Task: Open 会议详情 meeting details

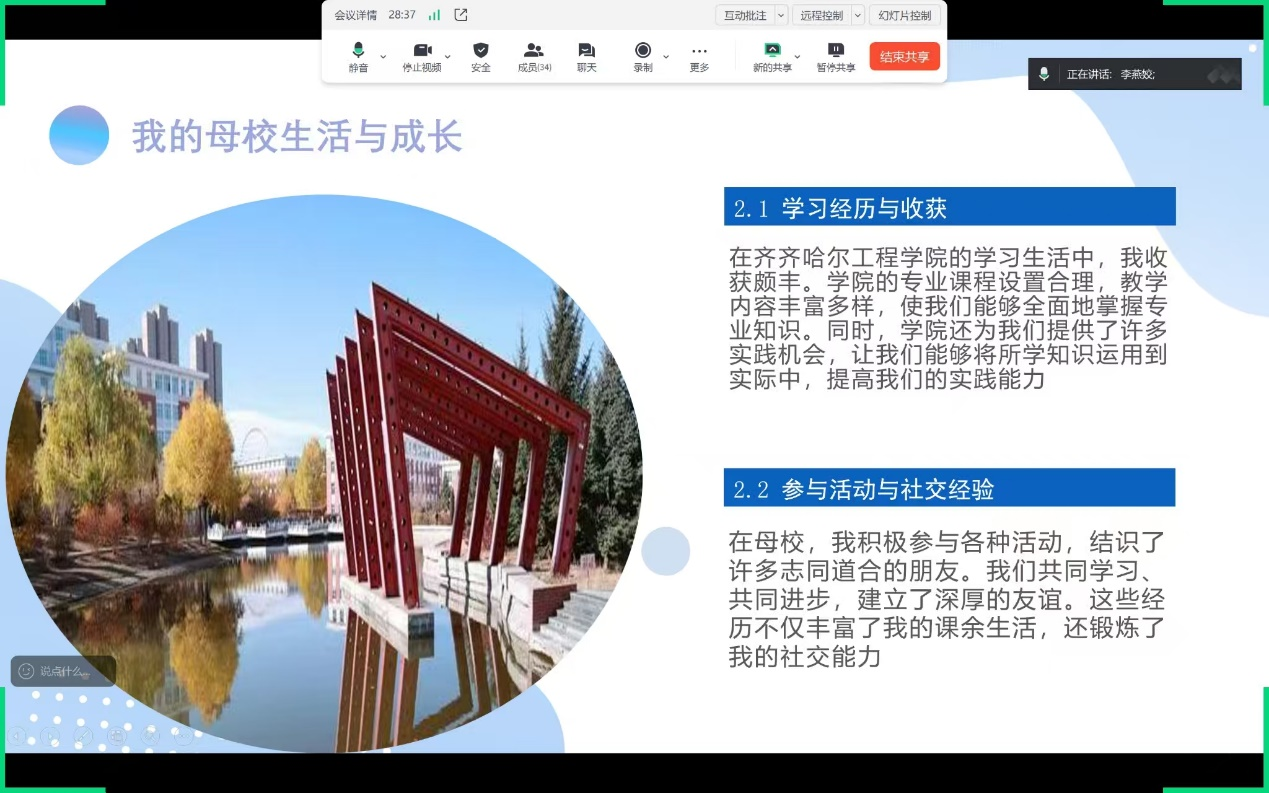Action: tap(355, 15)
